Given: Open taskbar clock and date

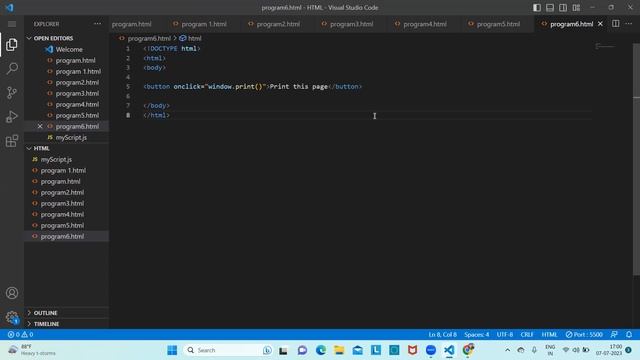Looking at the screenshot, I should tap(609, 350).
